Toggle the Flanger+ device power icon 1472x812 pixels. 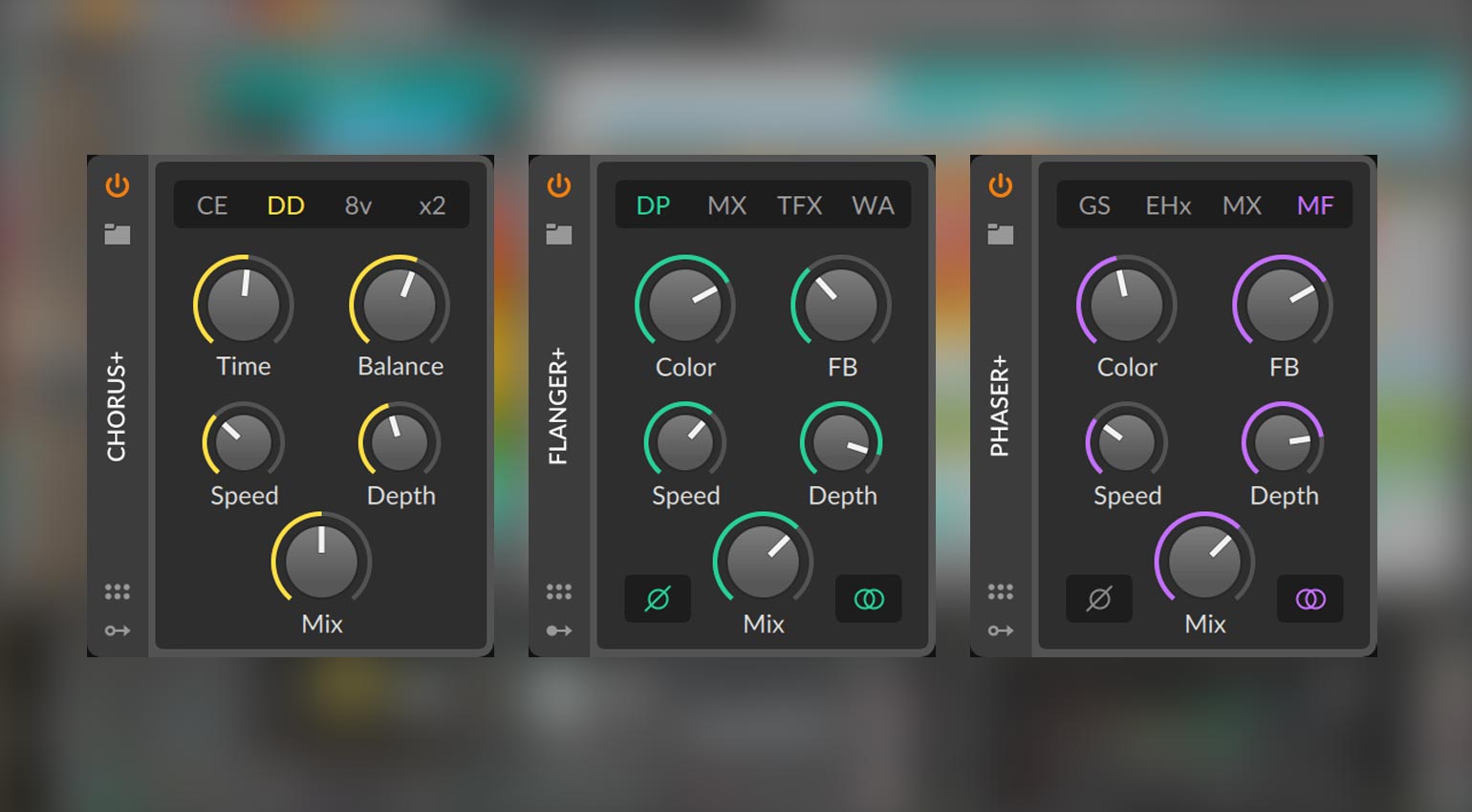point(559,185)
